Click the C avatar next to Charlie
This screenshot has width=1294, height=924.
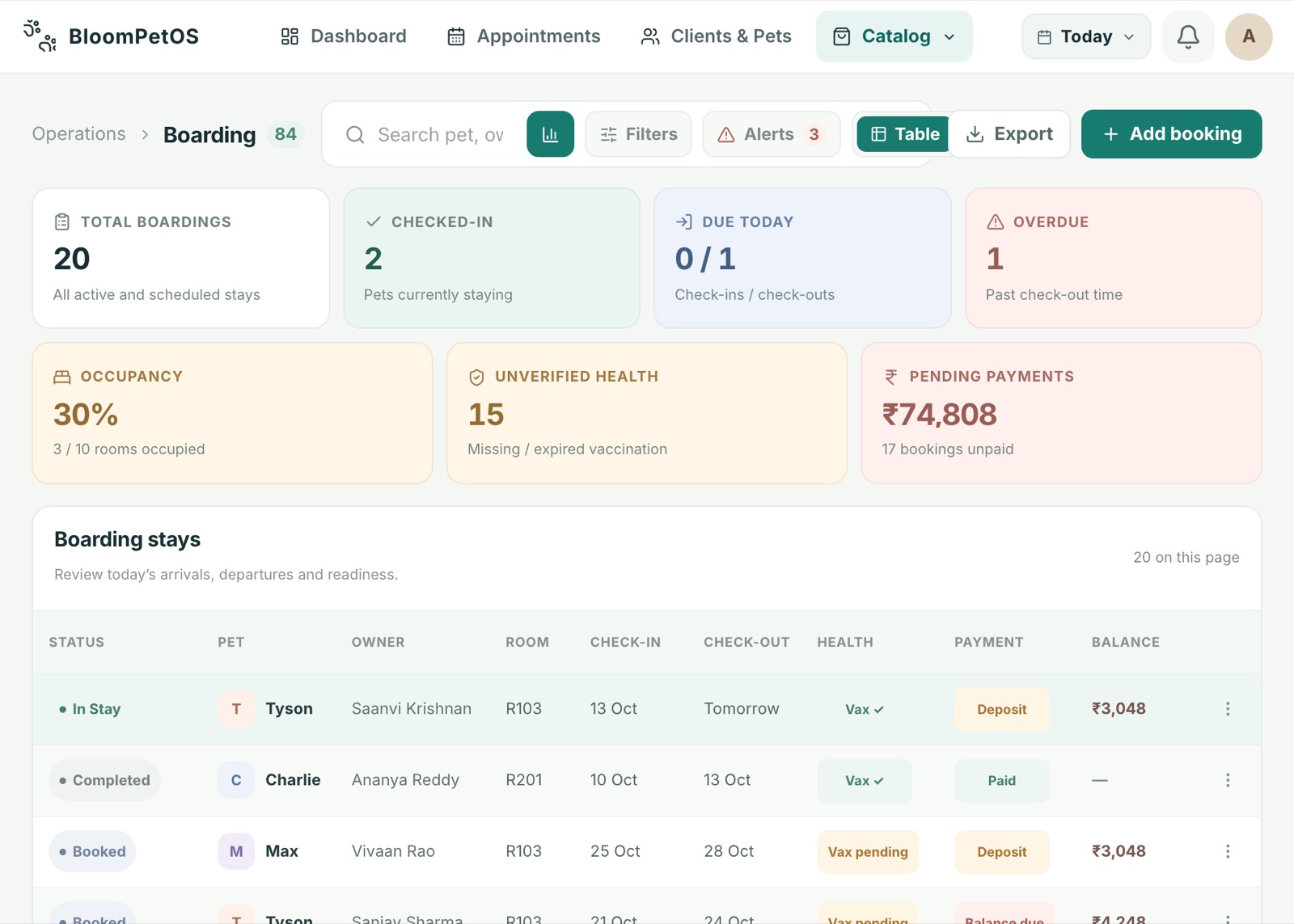(236, 780)
